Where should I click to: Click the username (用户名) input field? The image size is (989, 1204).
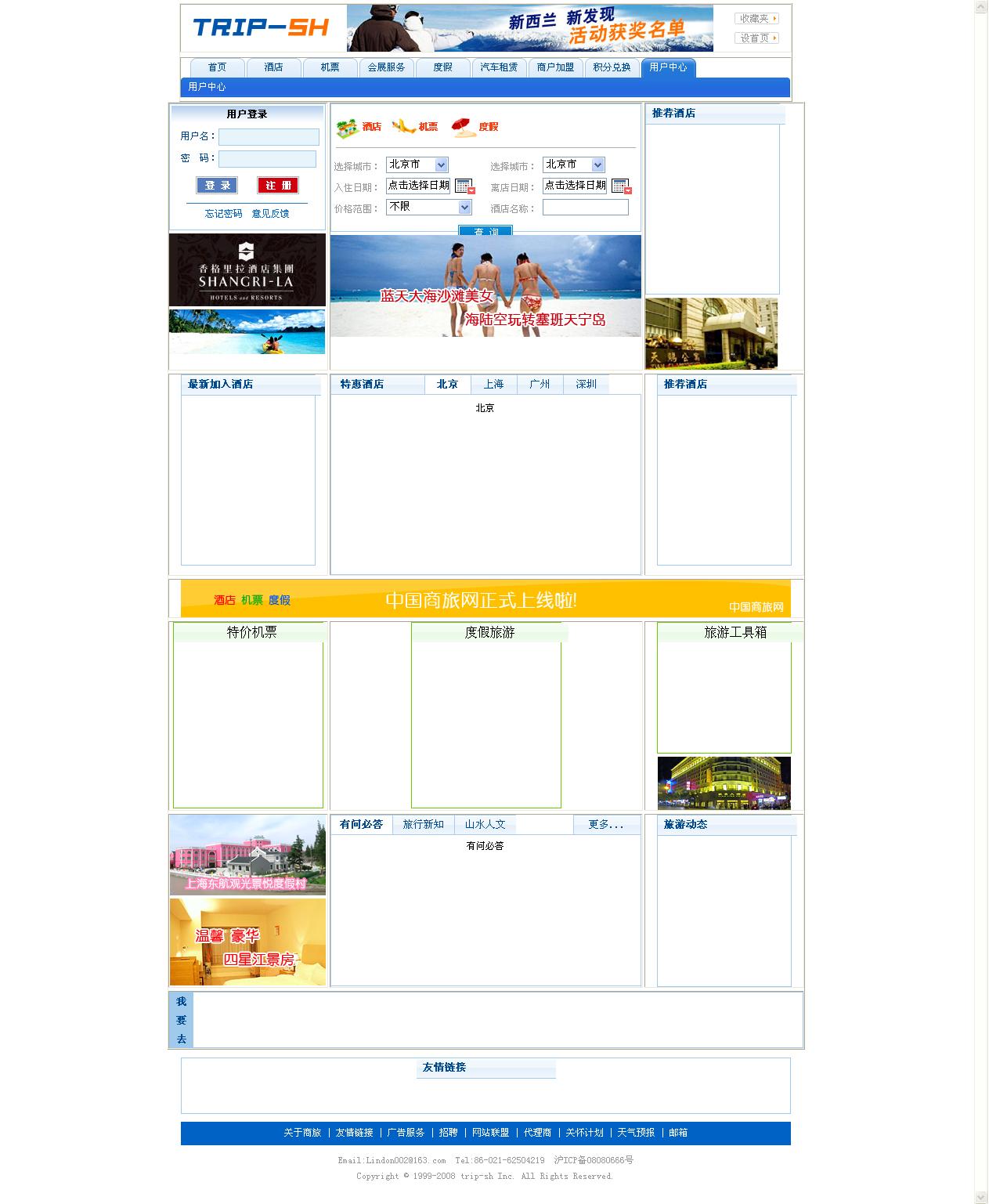[269, 137]
